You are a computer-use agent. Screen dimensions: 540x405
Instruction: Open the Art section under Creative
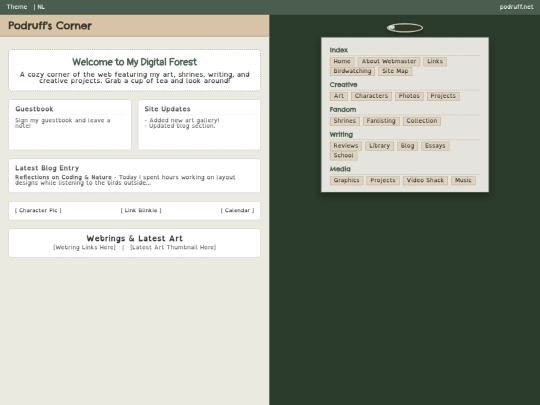click(339, 96)
